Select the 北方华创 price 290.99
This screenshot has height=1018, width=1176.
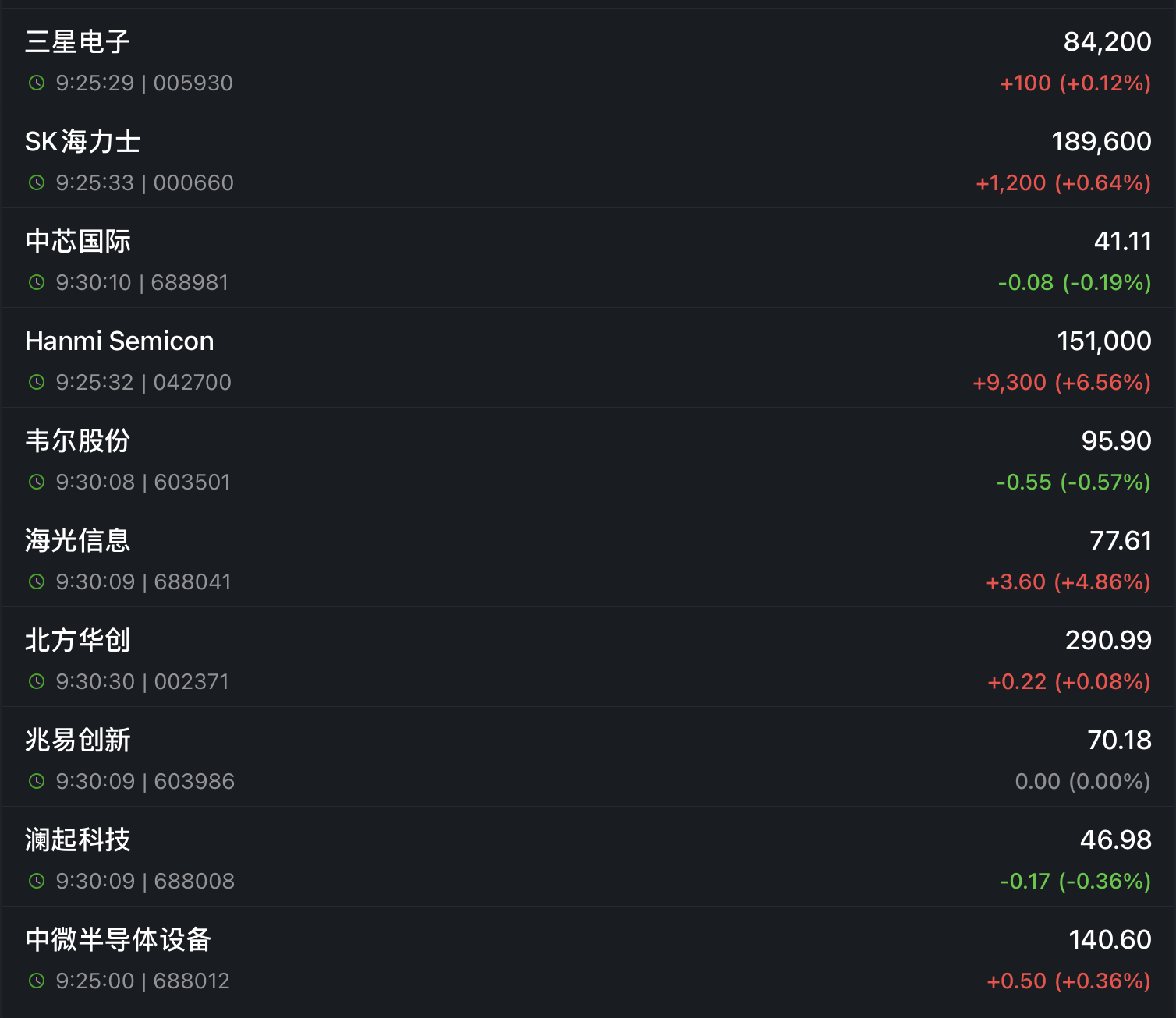click(1108, 640)
